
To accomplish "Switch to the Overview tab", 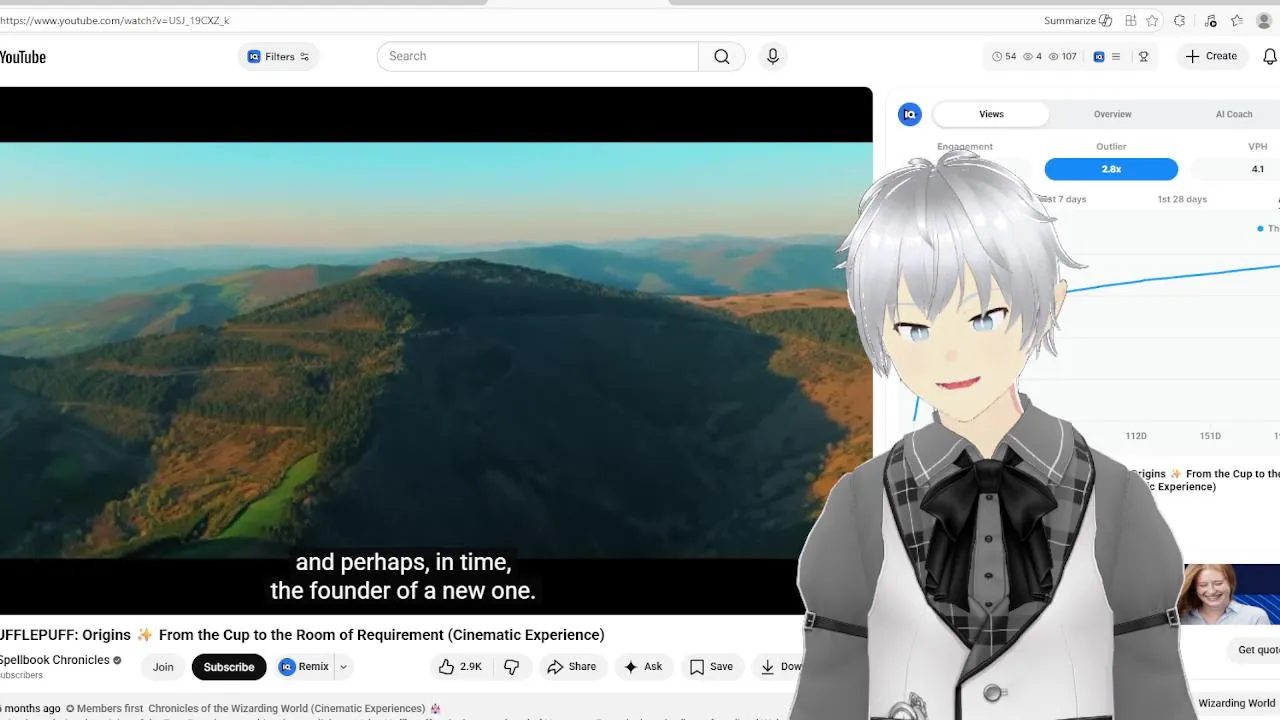I will click(1112, 114).
